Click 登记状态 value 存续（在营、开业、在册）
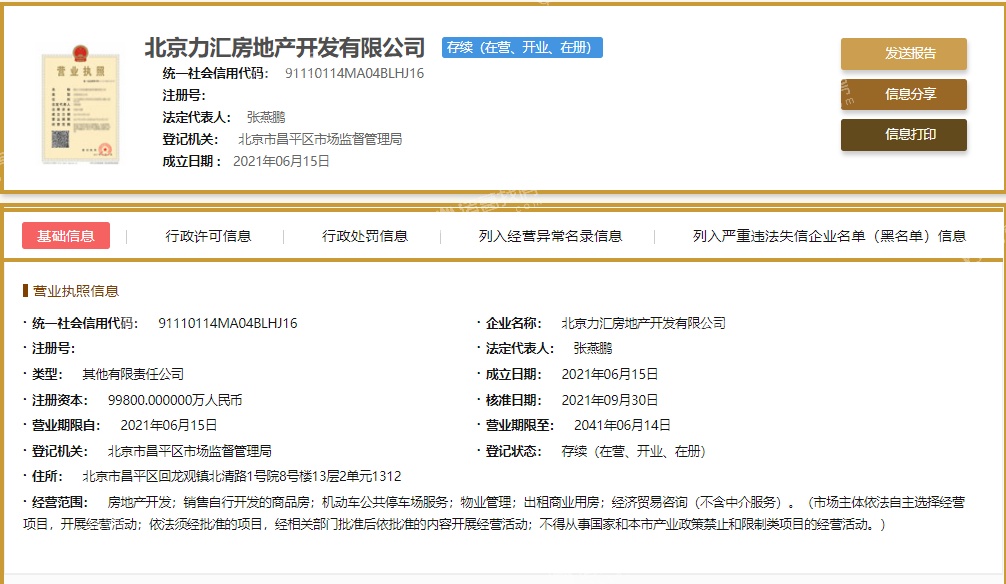Screen dimensions: 1006x584 pyautogui.click(x=633, y=451)
